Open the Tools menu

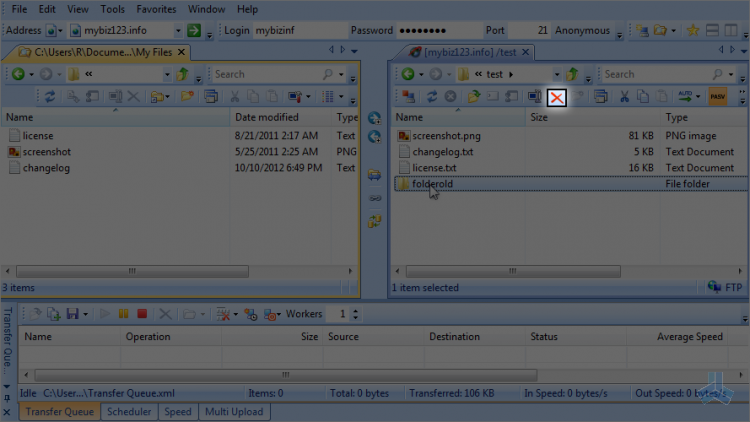[x=112, y=9]
